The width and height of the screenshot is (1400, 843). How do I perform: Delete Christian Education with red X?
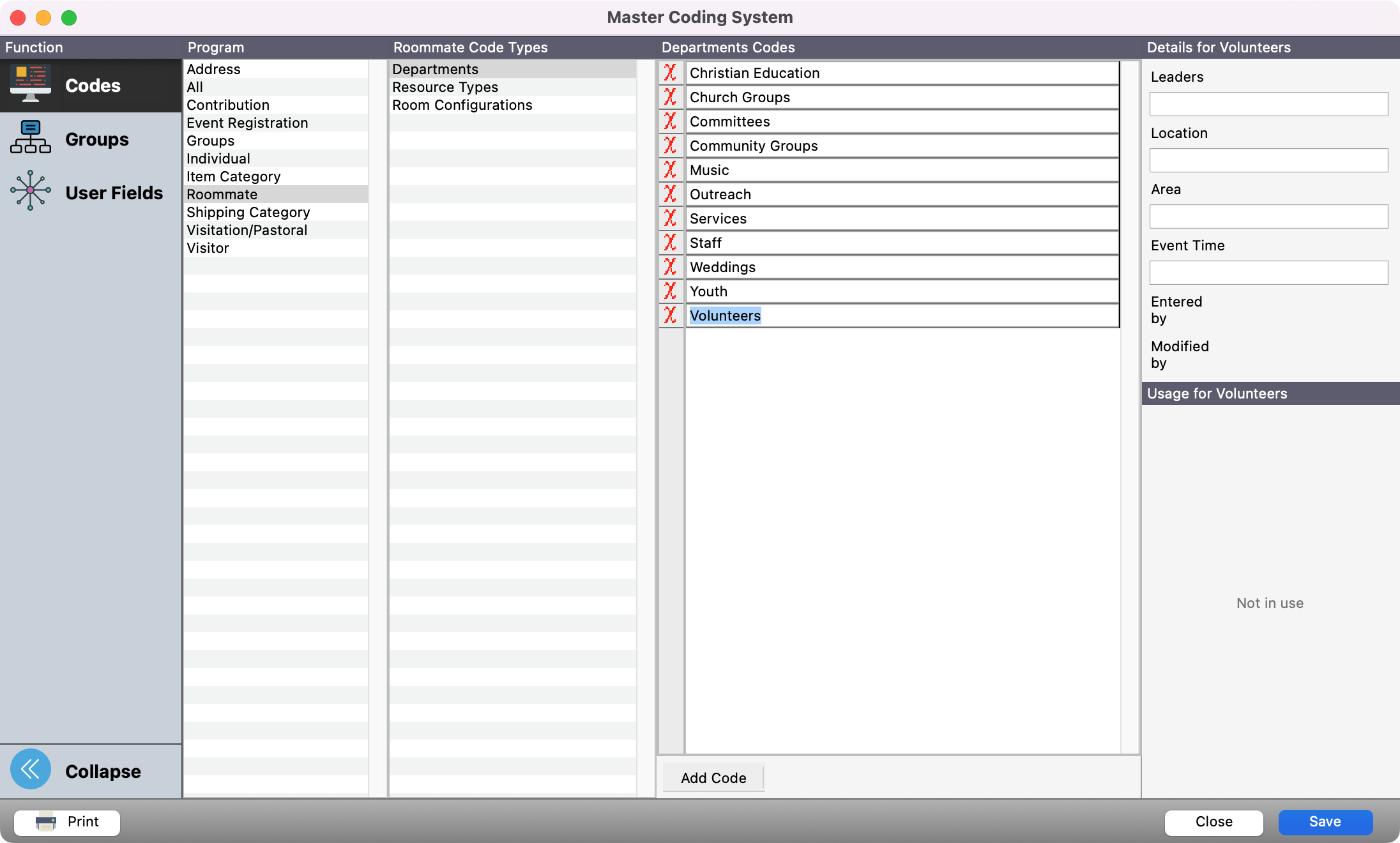click(x=670, y=73)
